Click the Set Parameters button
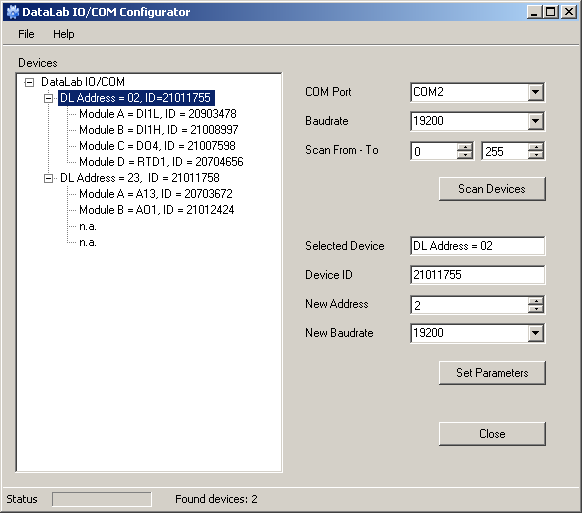 tap(492, 373)
